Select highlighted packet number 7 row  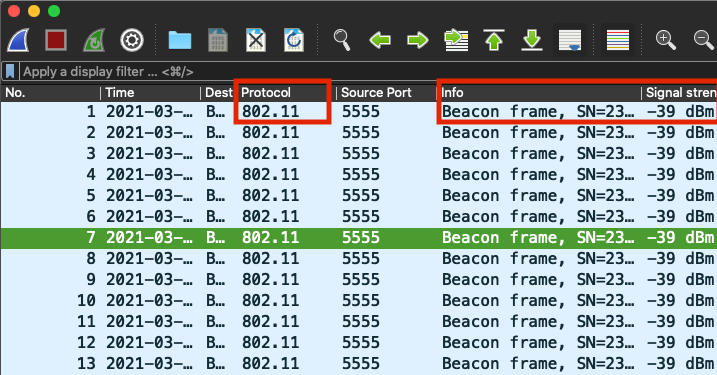click(358, 238)
